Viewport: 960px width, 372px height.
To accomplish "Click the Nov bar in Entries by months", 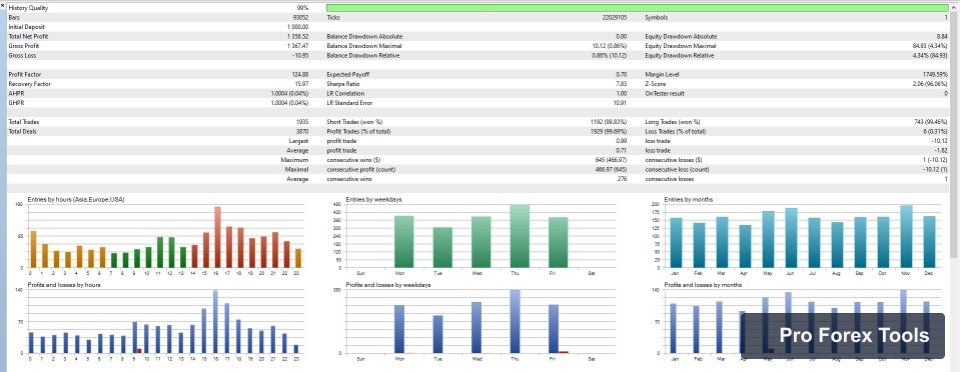I will [906, 237].
